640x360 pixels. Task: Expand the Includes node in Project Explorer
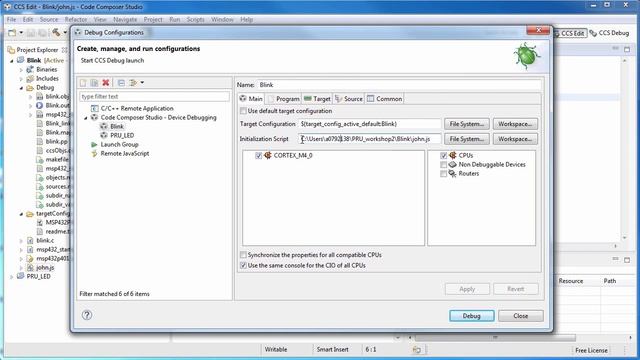click(x=21, y=78)
